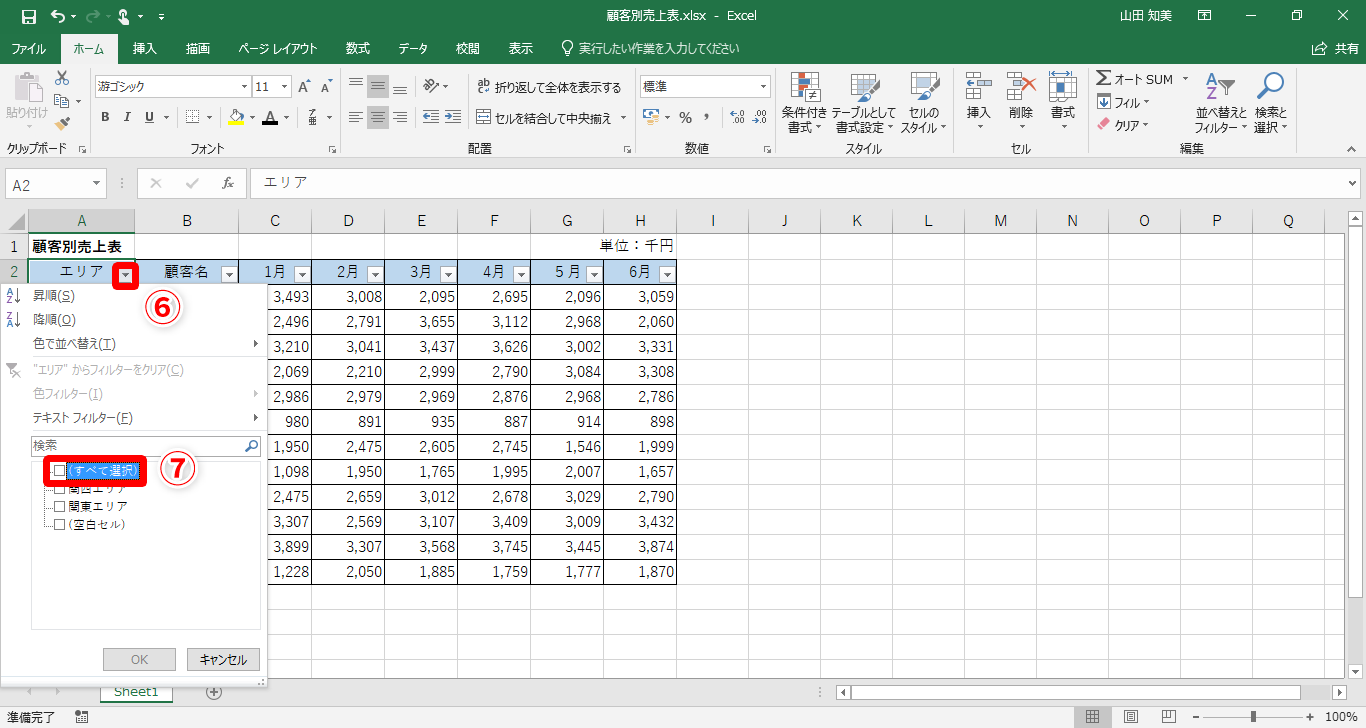Apply bold formatting with B icon

pos(105,117)
